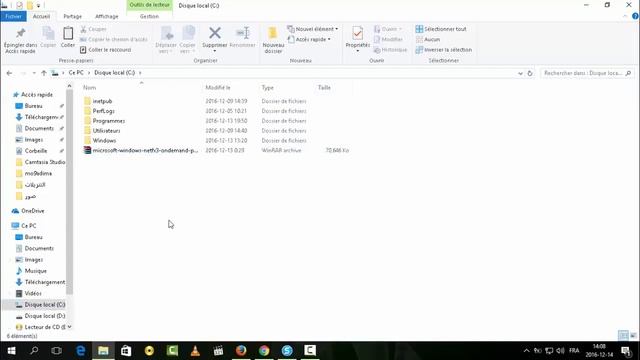Create a Nouveau dossier
The width and height of the screenshot is (640, 360).
[273, 40]
